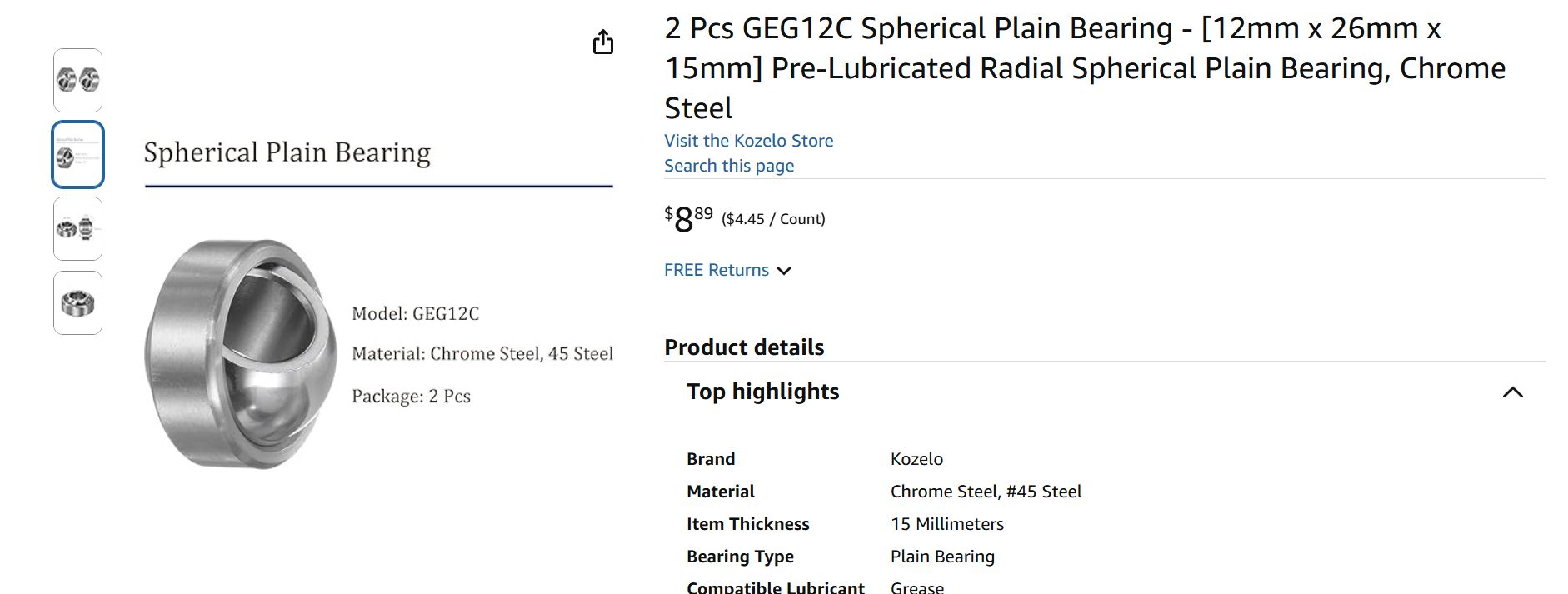Select the highlighted Spherical Plain Bearing spec thumbnail
The height and width of the screenshot is (594, 1568).
pyautogui.click(x=78, y=155)
